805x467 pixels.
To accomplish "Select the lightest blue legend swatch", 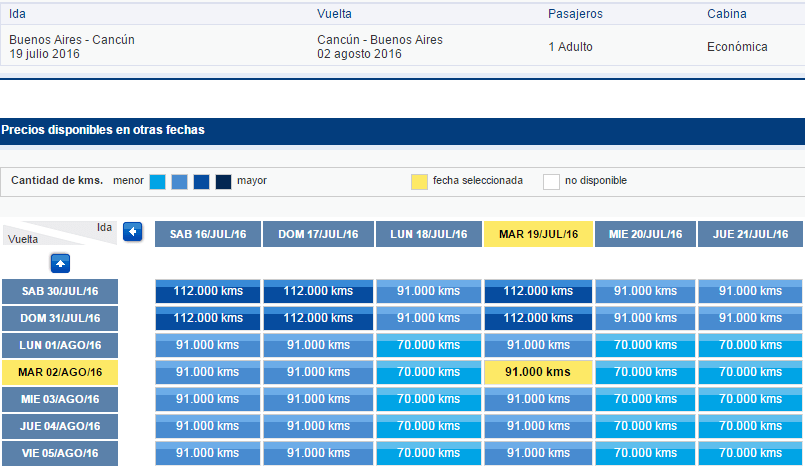I will (x=158, y=182).
